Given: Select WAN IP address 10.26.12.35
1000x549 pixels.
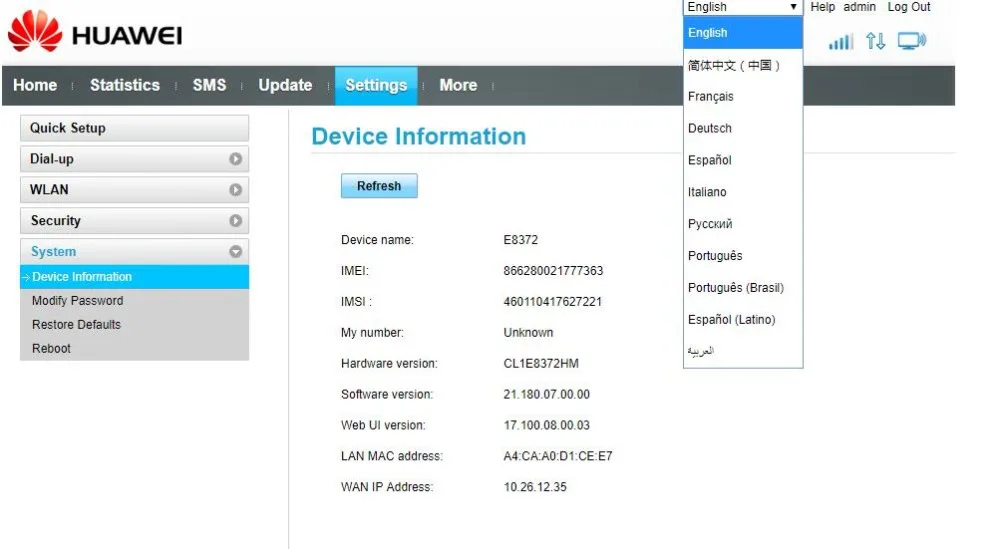Looking at the screenshot, I should click(x=535, y=487).
